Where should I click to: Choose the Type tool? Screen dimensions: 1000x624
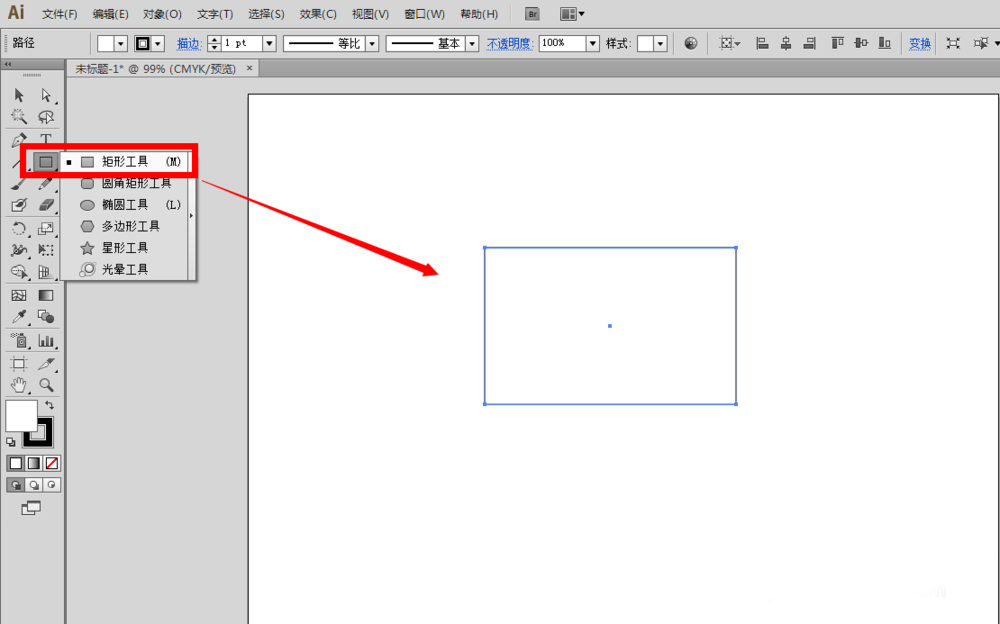46,140
